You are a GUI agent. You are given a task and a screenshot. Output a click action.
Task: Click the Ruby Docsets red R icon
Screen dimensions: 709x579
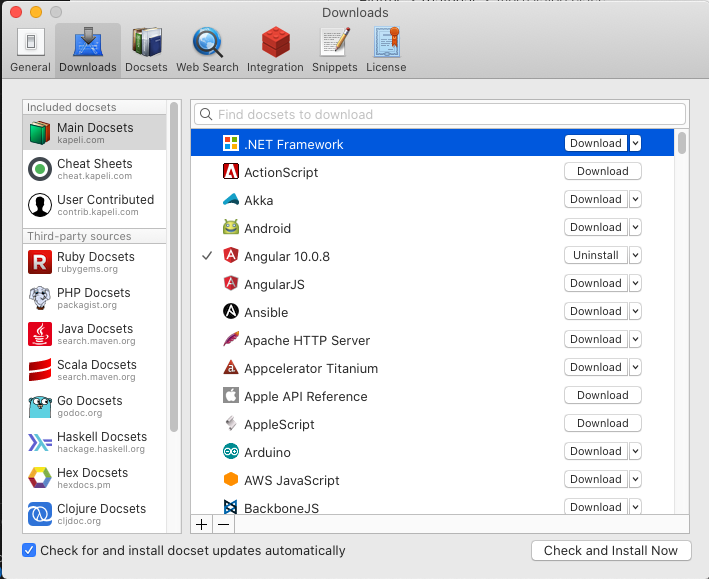click(x=40, y=262)
